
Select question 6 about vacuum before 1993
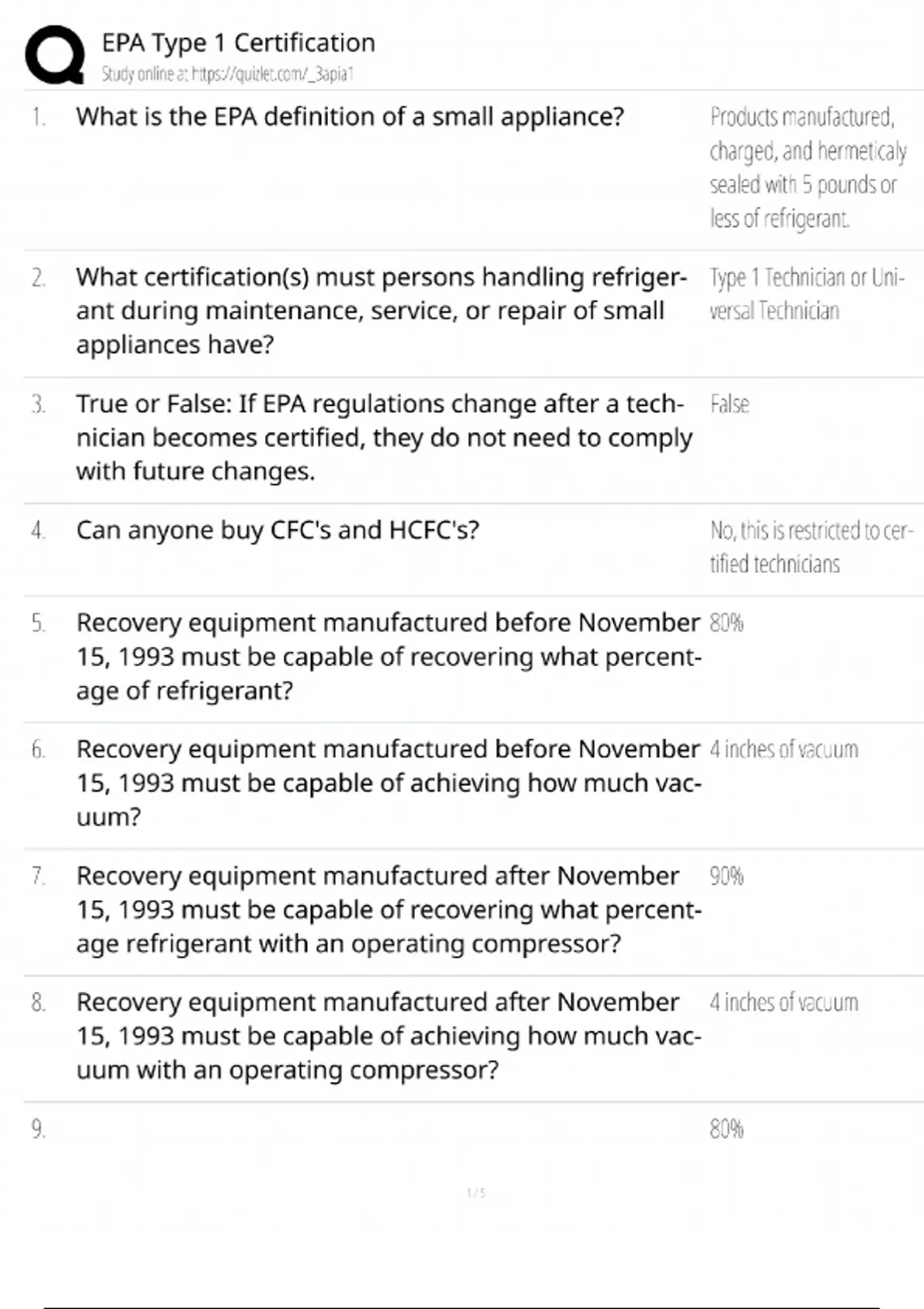pyautogui.click(x=388, y=782)
